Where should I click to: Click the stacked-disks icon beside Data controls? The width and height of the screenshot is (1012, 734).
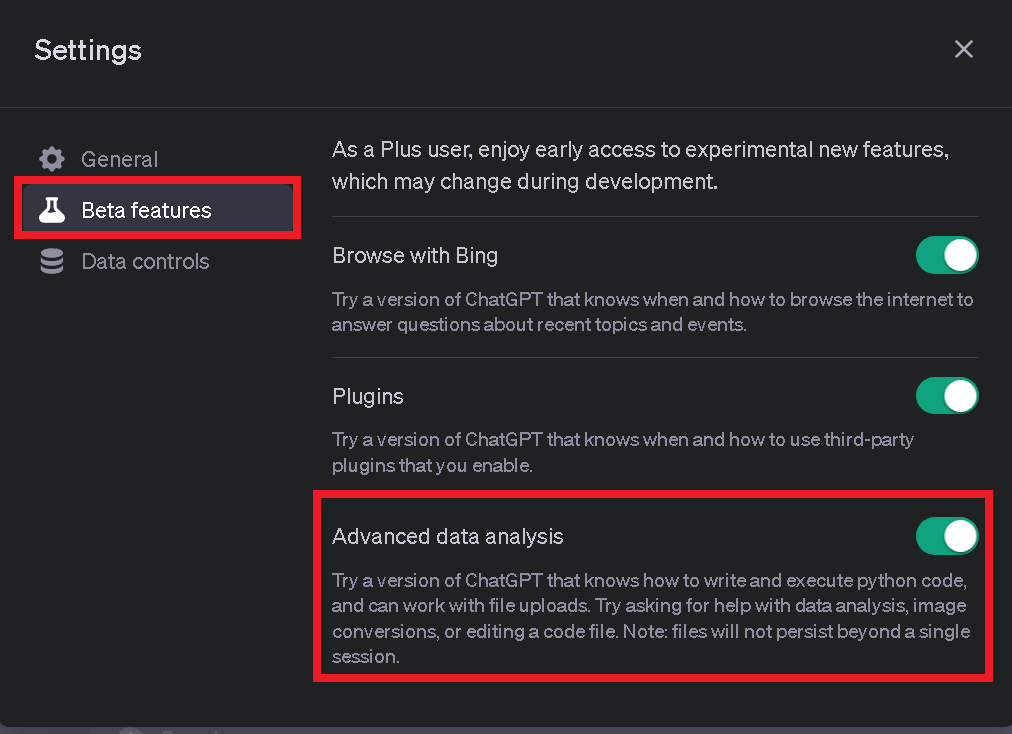click(x=51, y=261)
